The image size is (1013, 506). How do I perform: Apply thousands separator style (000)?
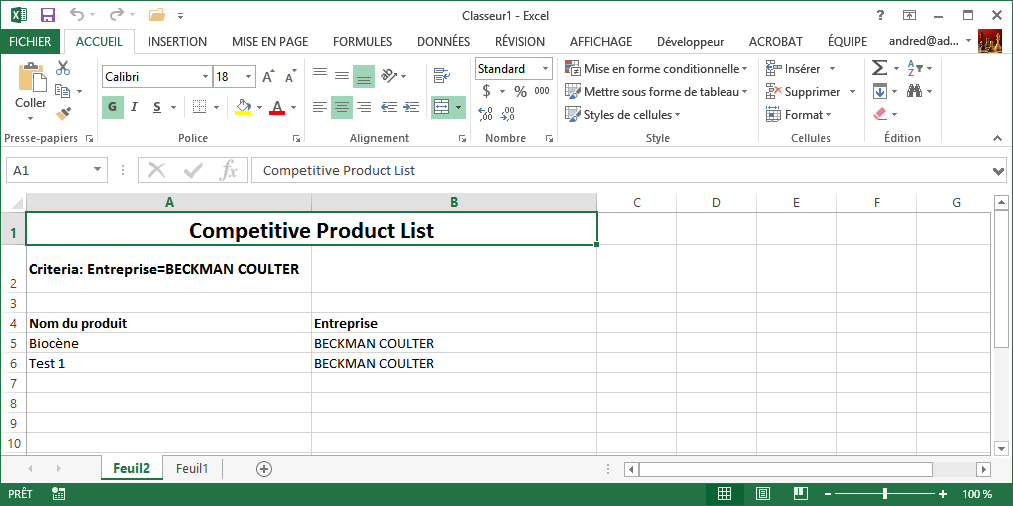pos(542,91)
